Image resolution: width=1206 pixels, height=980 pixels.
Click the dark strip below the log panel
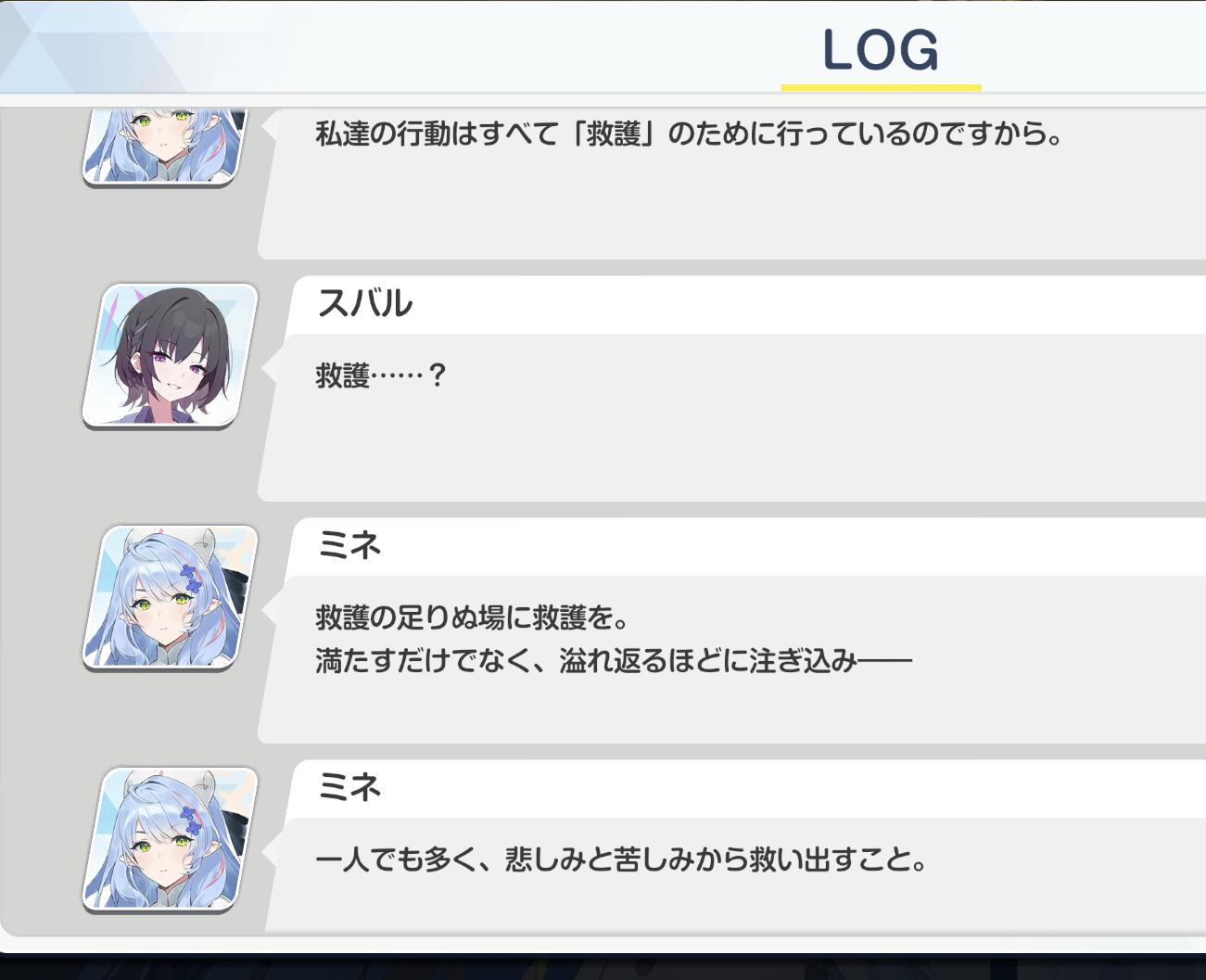click(x=603, y=967)
